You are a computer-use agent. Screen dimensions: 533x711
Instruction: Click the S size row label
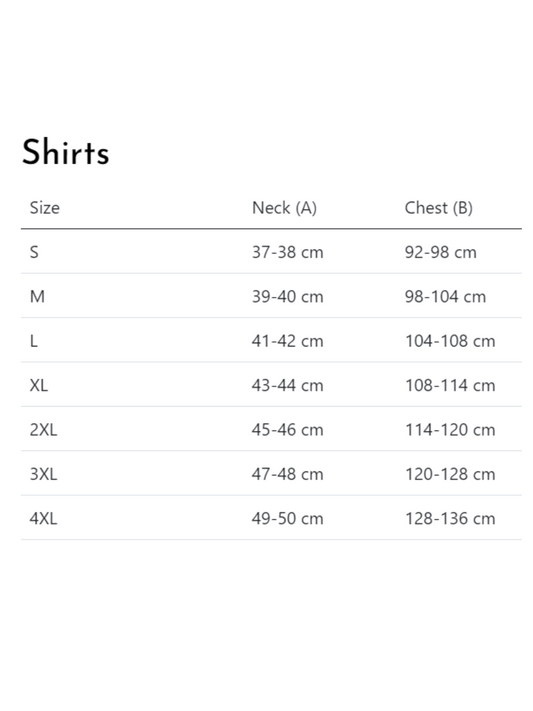34,252
